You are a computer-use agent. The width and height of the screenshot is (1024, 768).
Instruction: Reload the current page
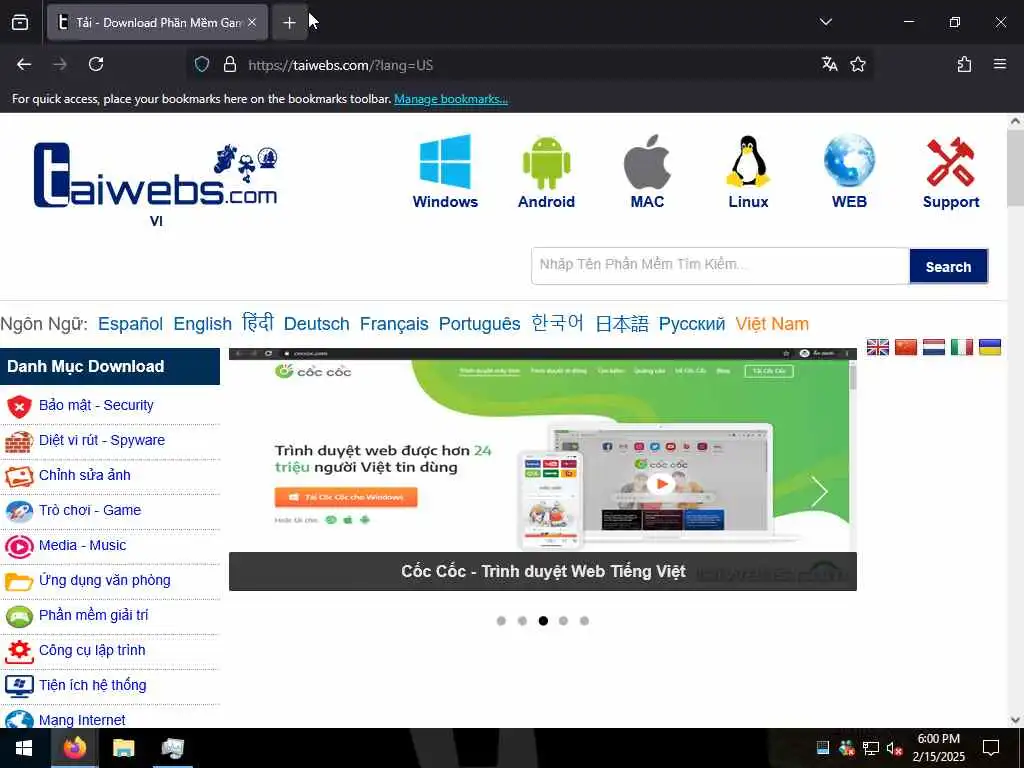96,64
